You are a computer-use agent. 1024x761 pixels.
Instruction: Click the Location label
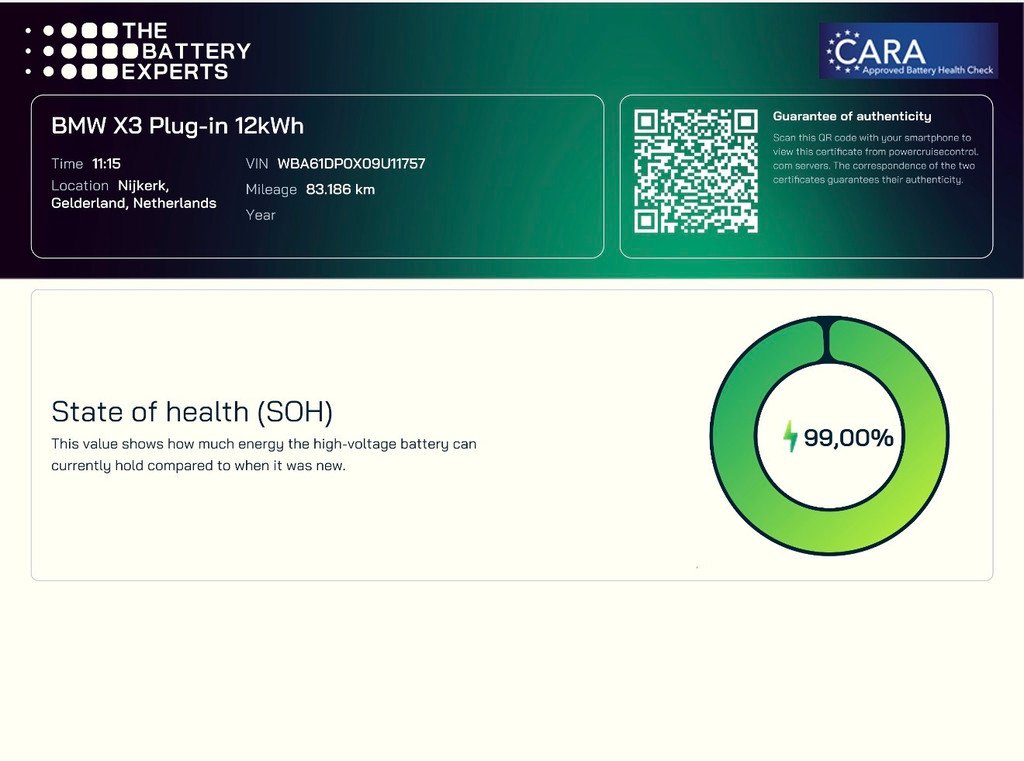80,186
